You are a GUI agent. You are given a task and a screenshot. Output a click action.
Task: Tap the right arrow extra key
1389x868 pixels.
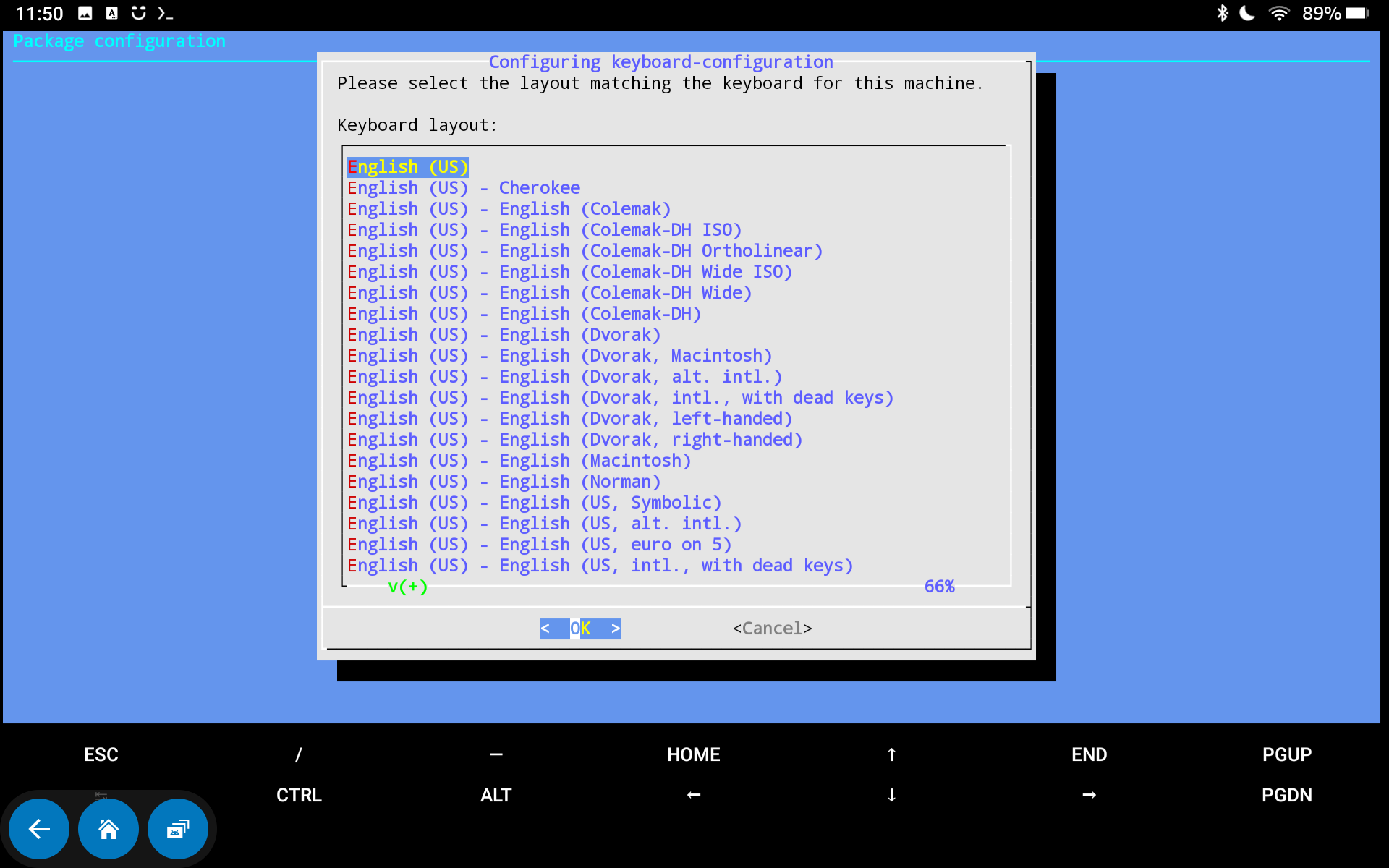point(1089,795)
